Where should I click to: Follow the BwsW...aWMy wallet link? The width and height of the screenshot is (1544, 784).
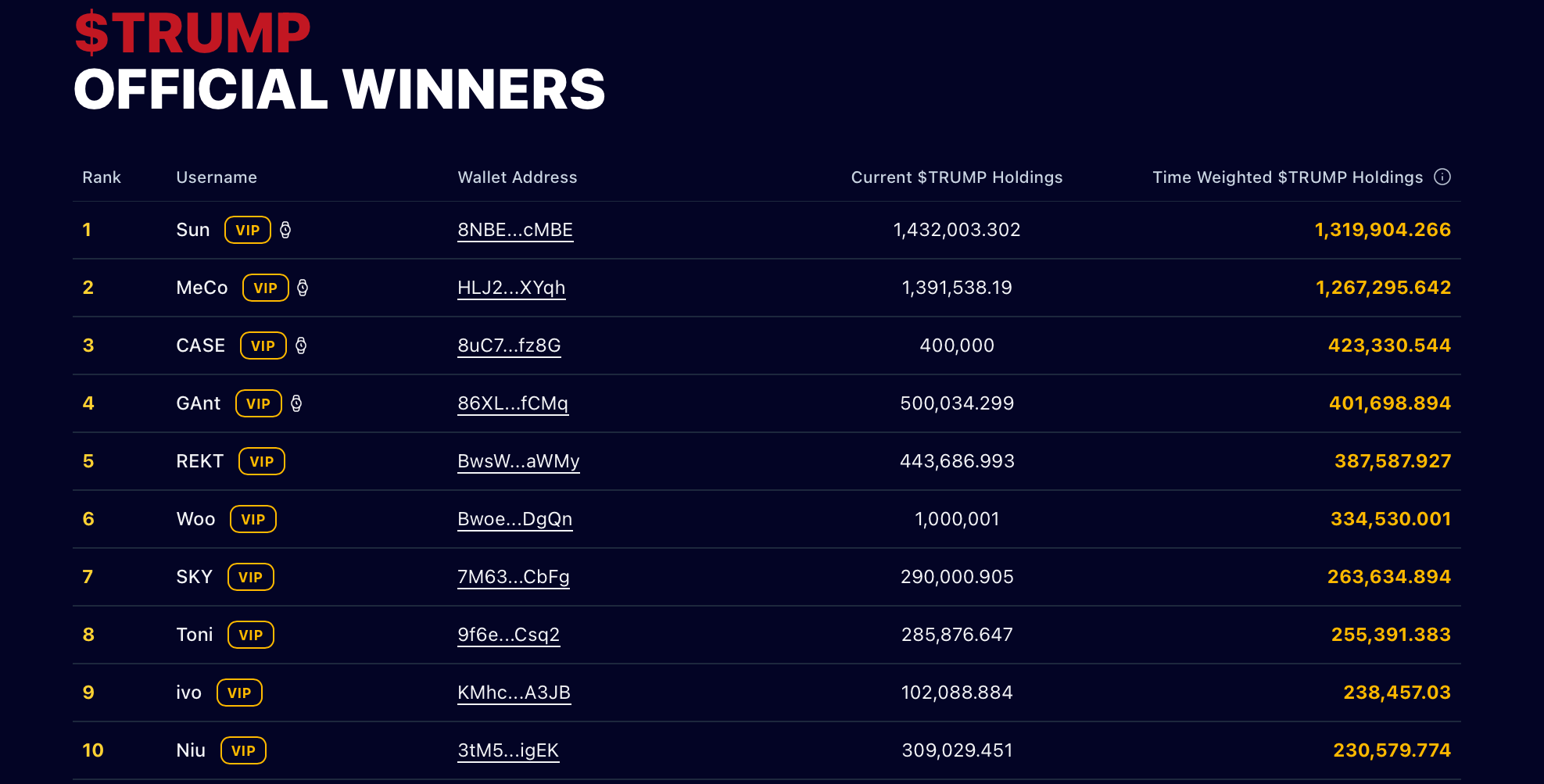click(x=518, y=461)
